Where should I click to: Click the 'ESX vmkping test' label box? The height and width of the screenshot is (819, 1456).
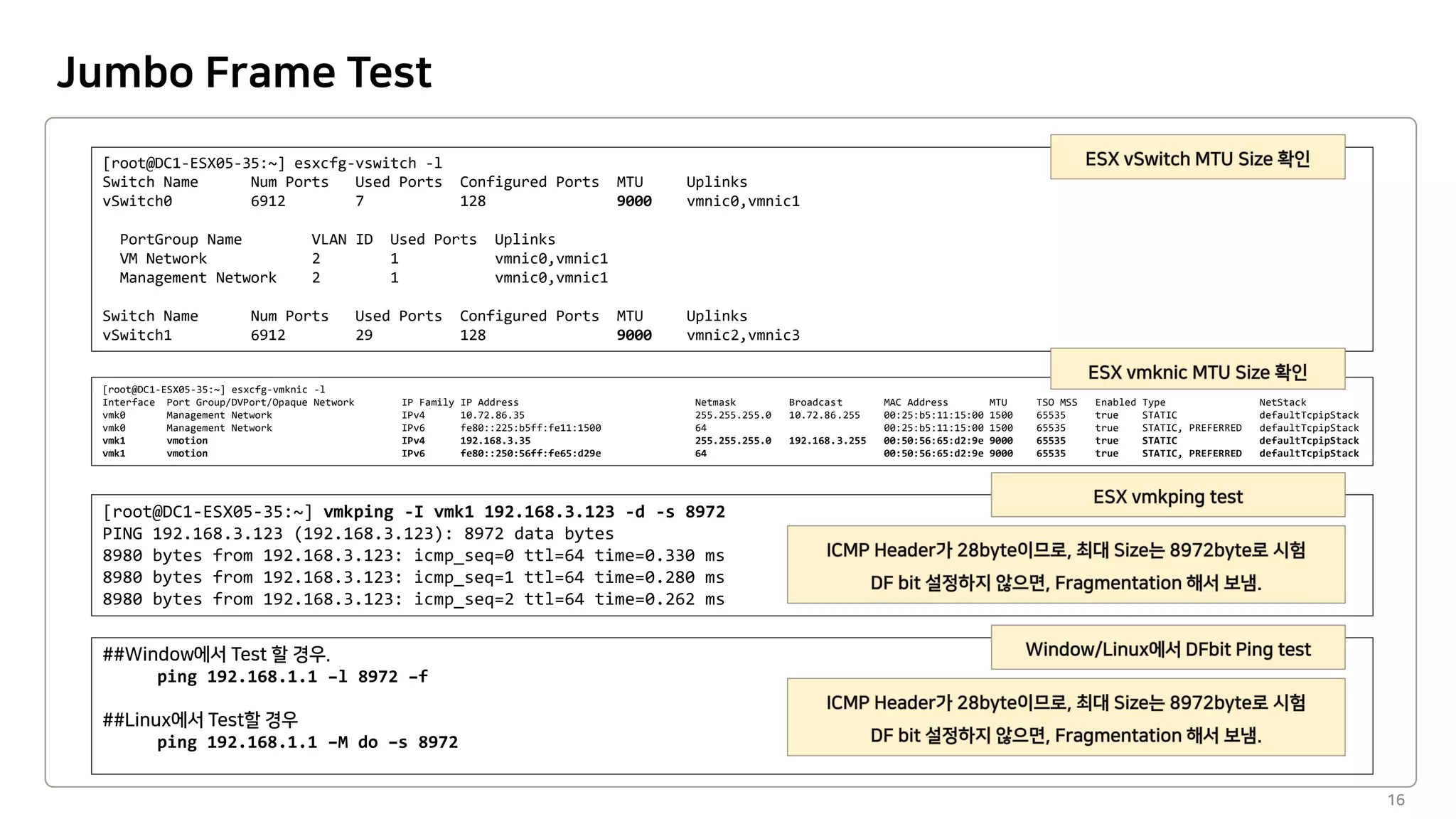[x=1167, y=496]
